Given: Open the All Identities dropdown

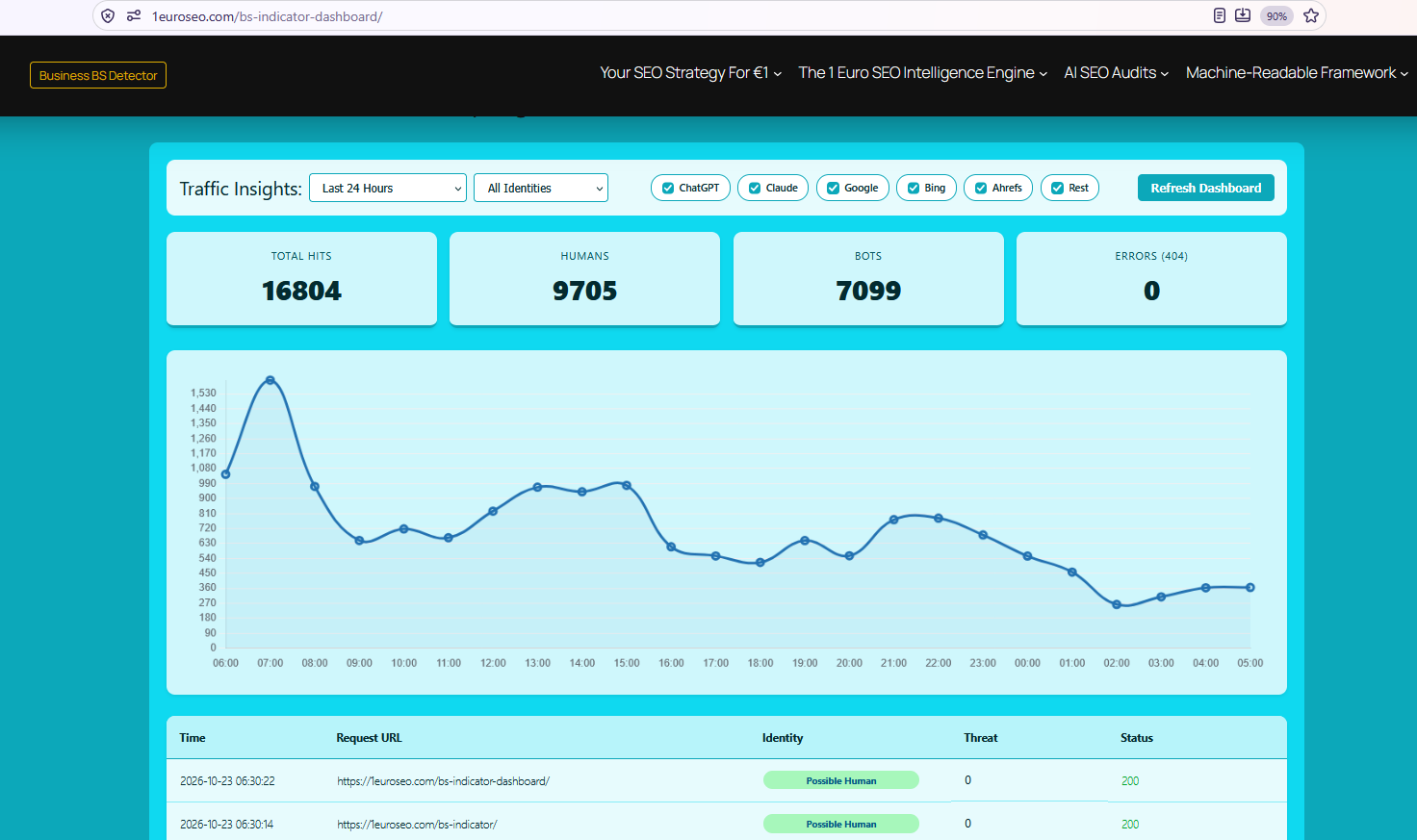Looking at the screenshot, I should (541, 188).
